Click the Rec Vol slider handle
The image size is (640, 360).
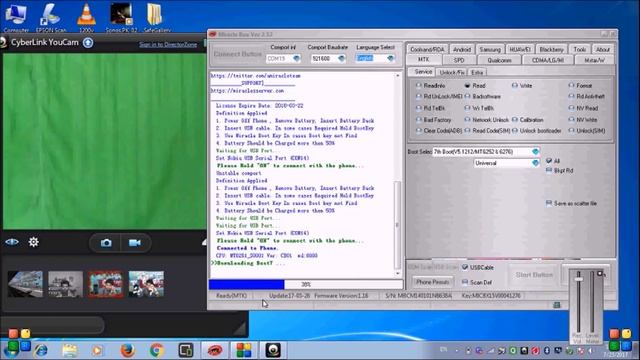[x=578, y=279]
